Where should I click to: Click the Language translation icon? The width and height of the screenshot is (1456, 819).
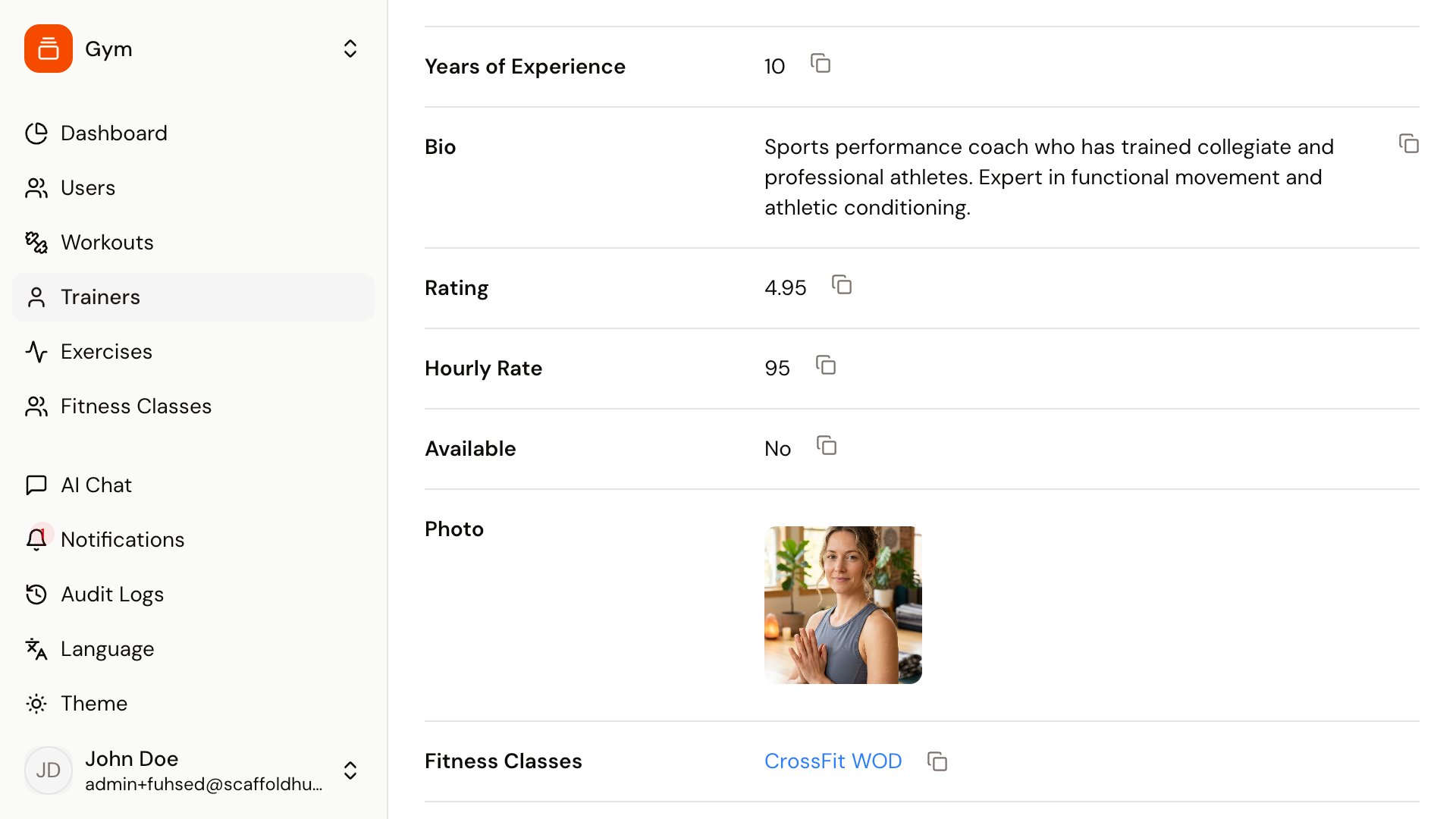click(x=36, y=648)
